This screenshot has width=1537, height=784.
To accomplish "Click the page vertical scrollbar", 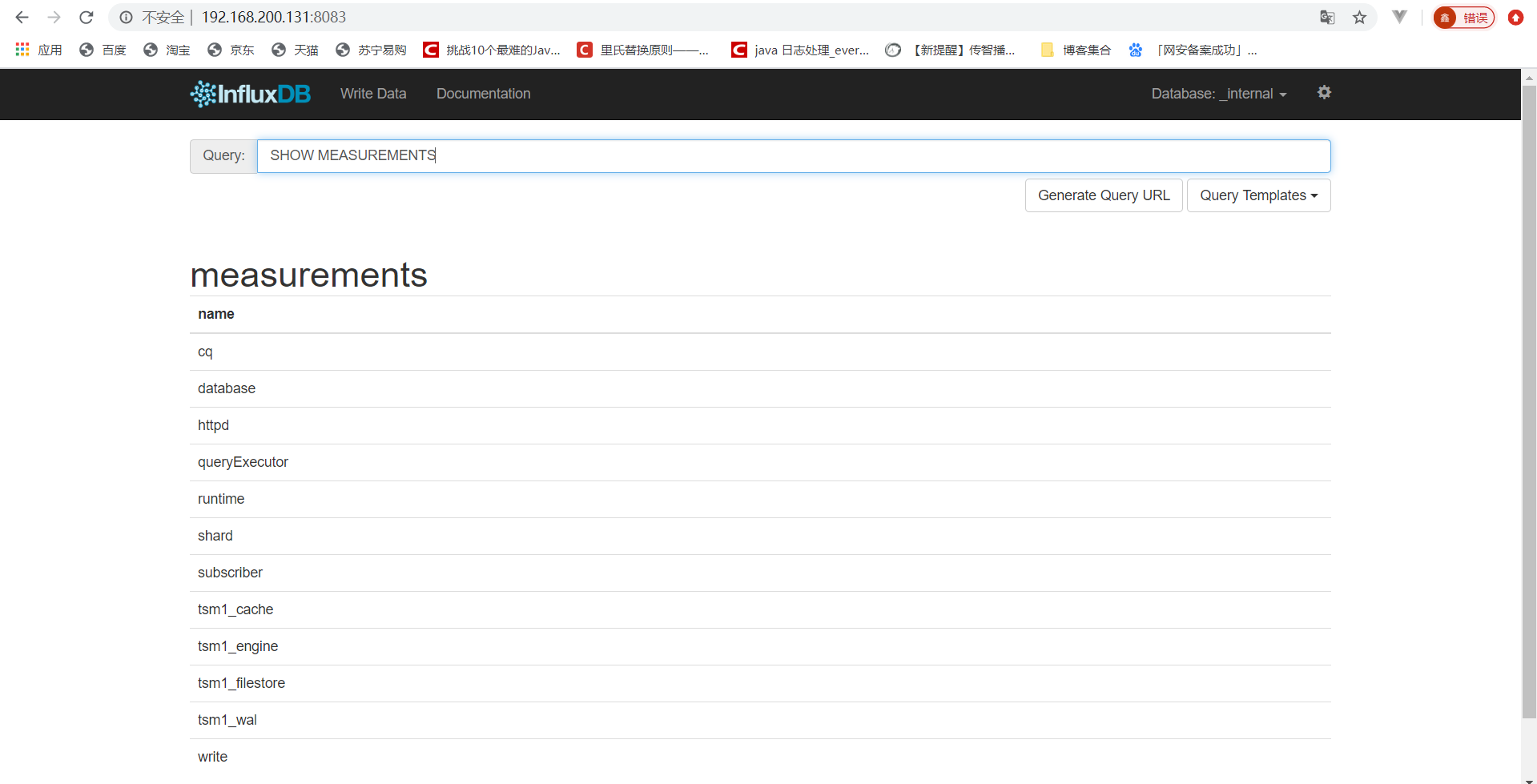I will 1528,400.
